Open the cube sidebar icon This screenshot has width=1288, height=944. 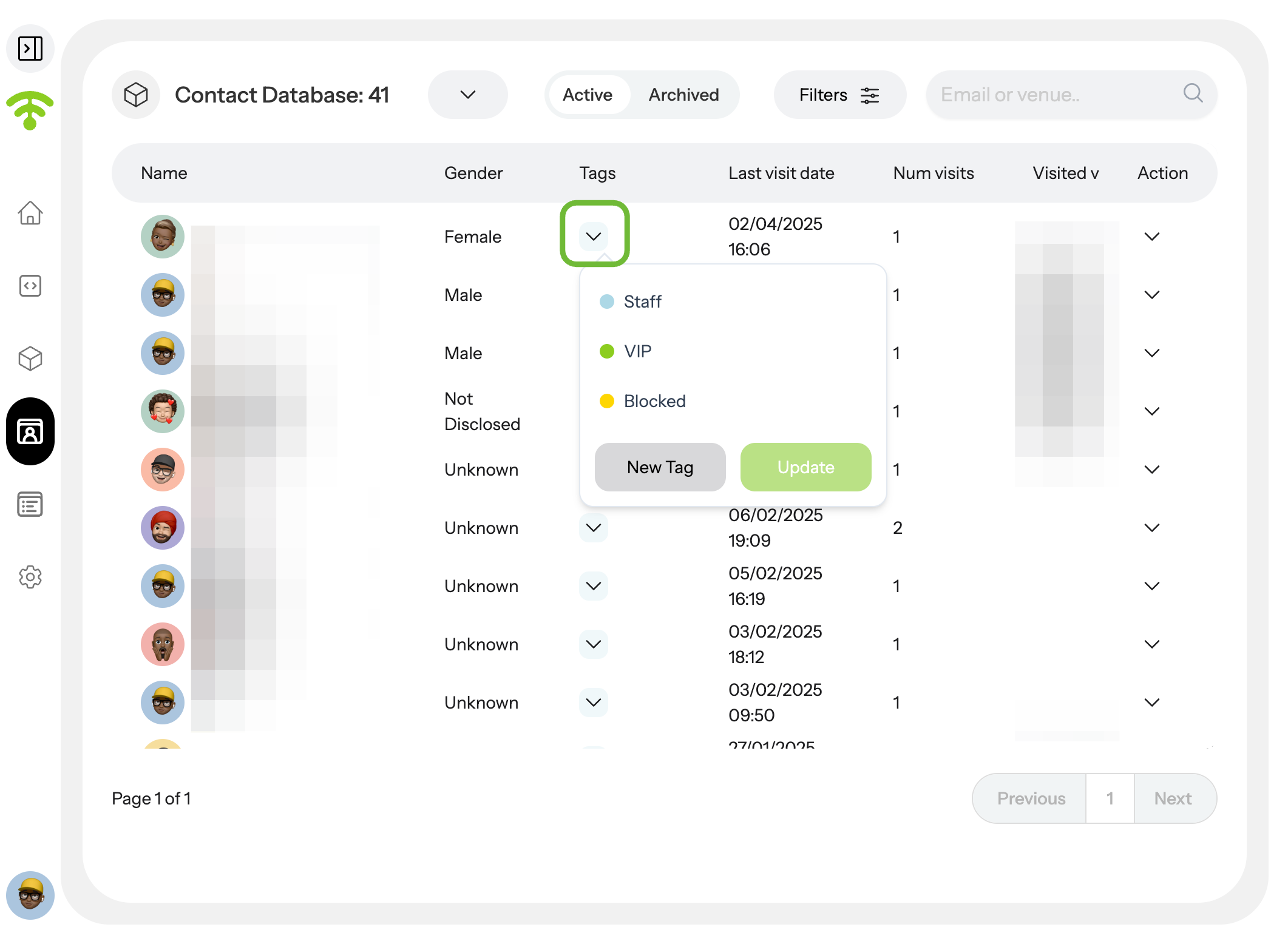point(30,359)
